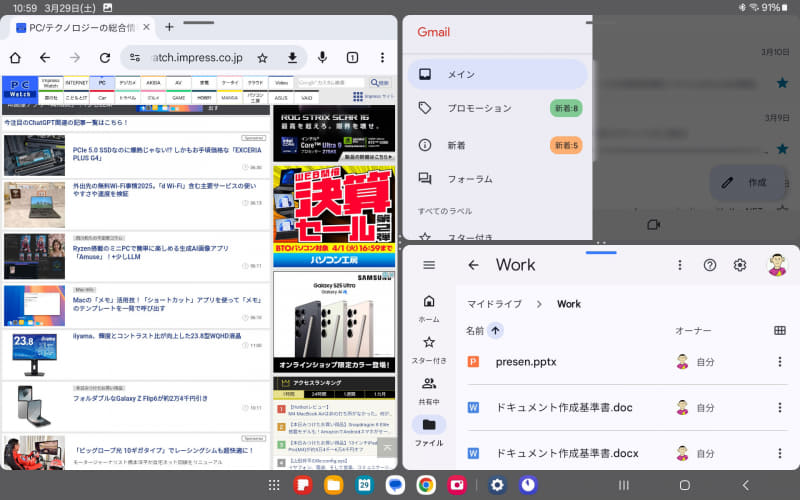
Task: Open Chrome site info icon
Action: pyautogui.click(x=135, y=58)
